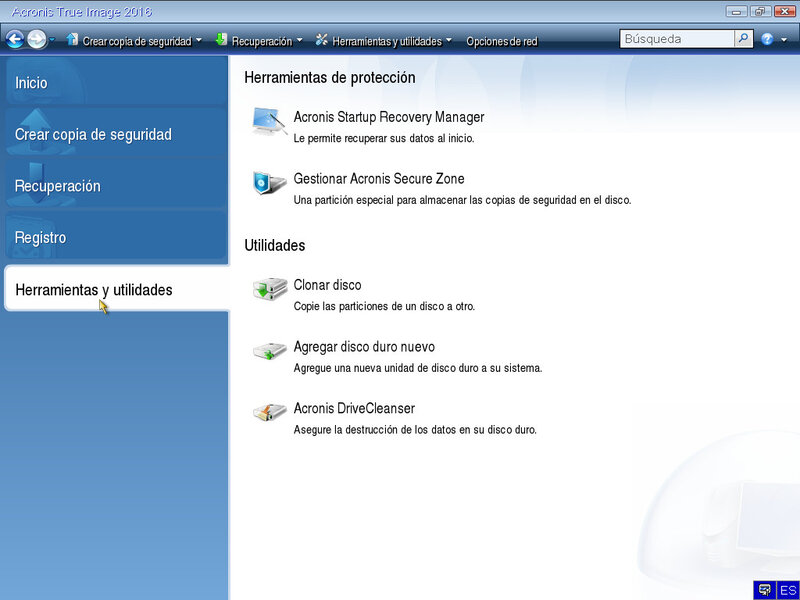This screenshot has height=600, width=800.
Task: Expand the Recuperación toolbar dropdown arrow
Action: pos(299,40)
